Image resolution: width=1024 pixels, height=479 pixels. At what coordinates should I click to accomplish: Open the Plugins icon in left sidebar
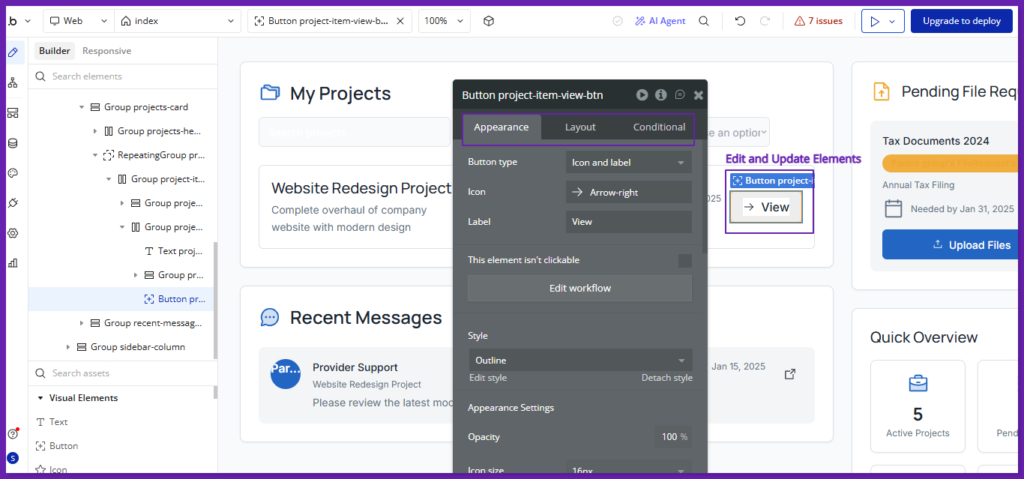pos(12,203)
